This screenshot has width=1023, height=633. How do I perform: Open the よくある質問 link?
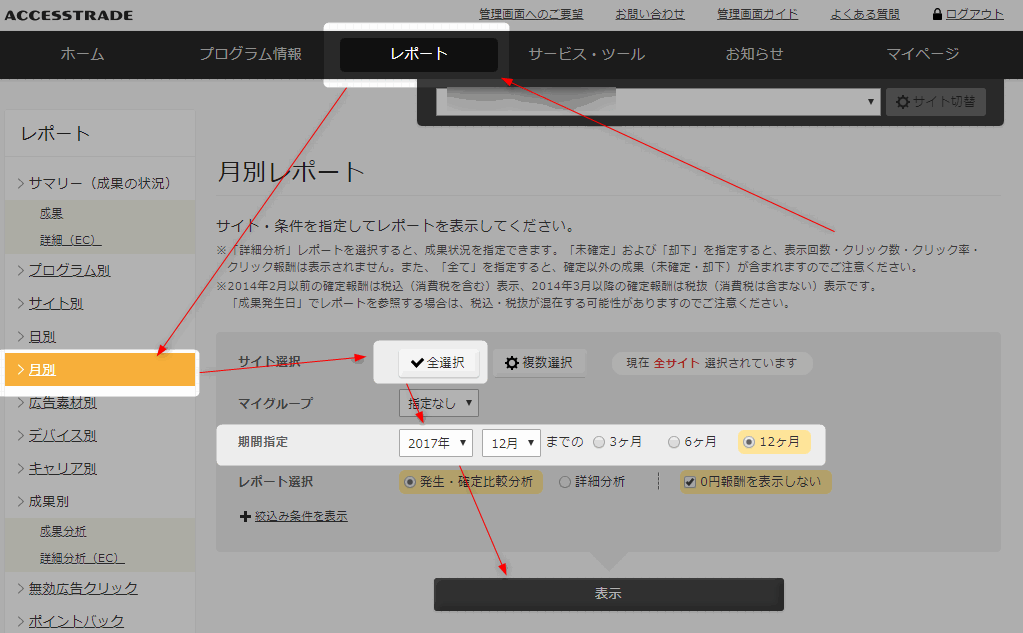coord(864,14)
